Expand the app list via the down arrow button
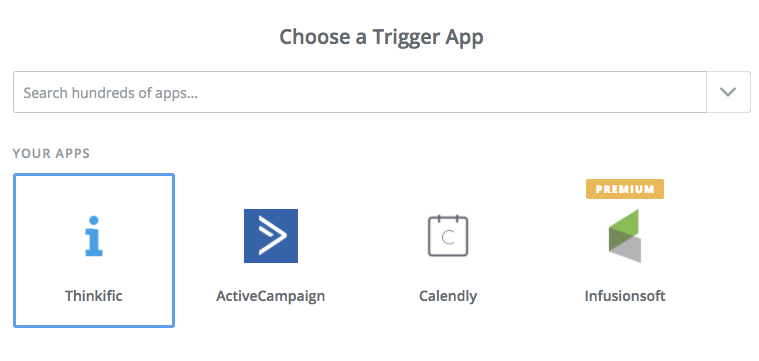The height and width of the screenshot is (361, 759). tap(729, 92)
